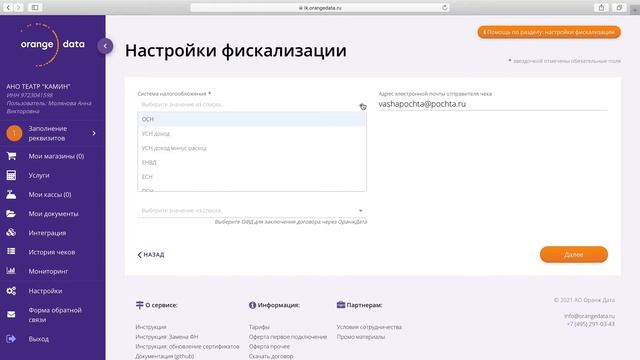Viewport: 640px width, 360px height.
Task: Click the envelope icon for Форма обратной связи
Action: [x=11, y=314]
